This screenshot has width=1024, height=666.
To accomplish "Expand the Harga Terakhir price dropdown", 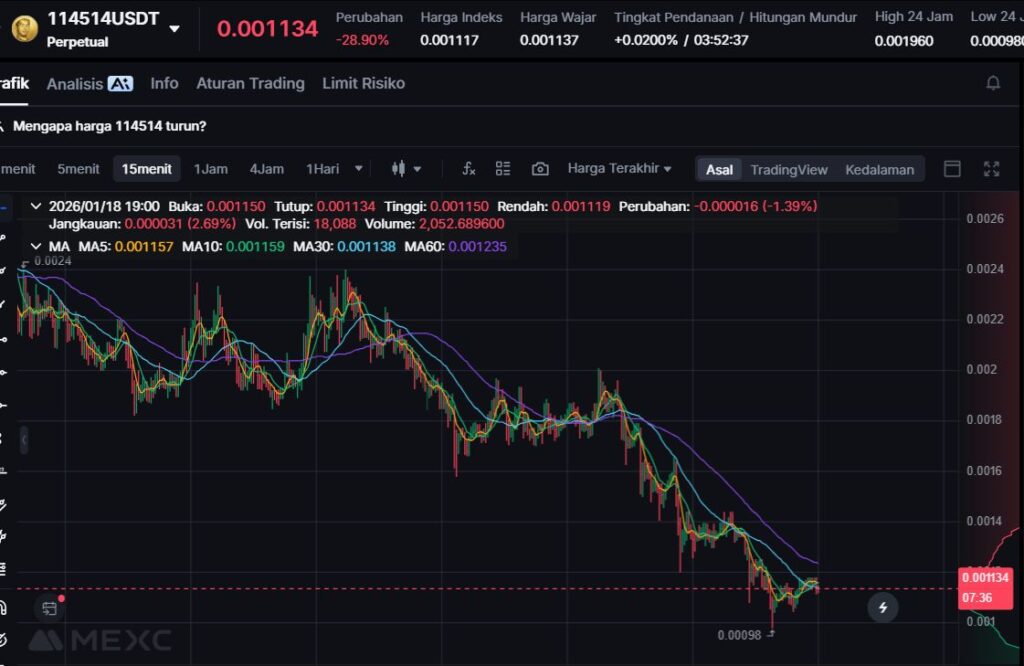I will point(619,168).
